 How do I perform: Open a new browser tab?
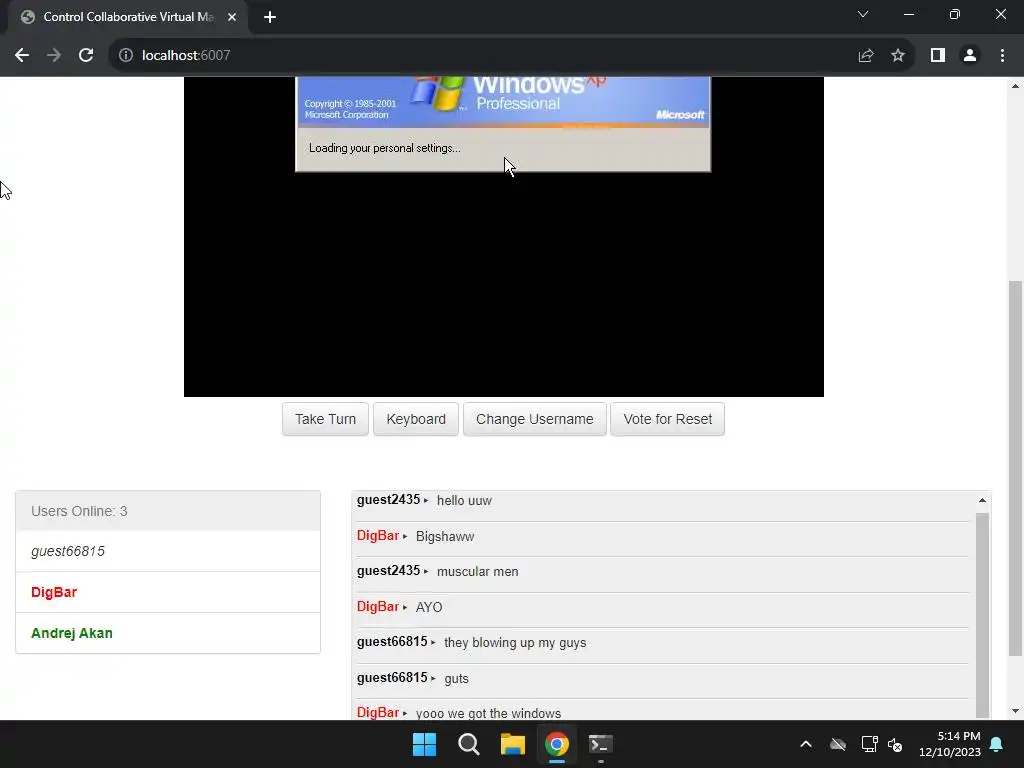(270, 17)
